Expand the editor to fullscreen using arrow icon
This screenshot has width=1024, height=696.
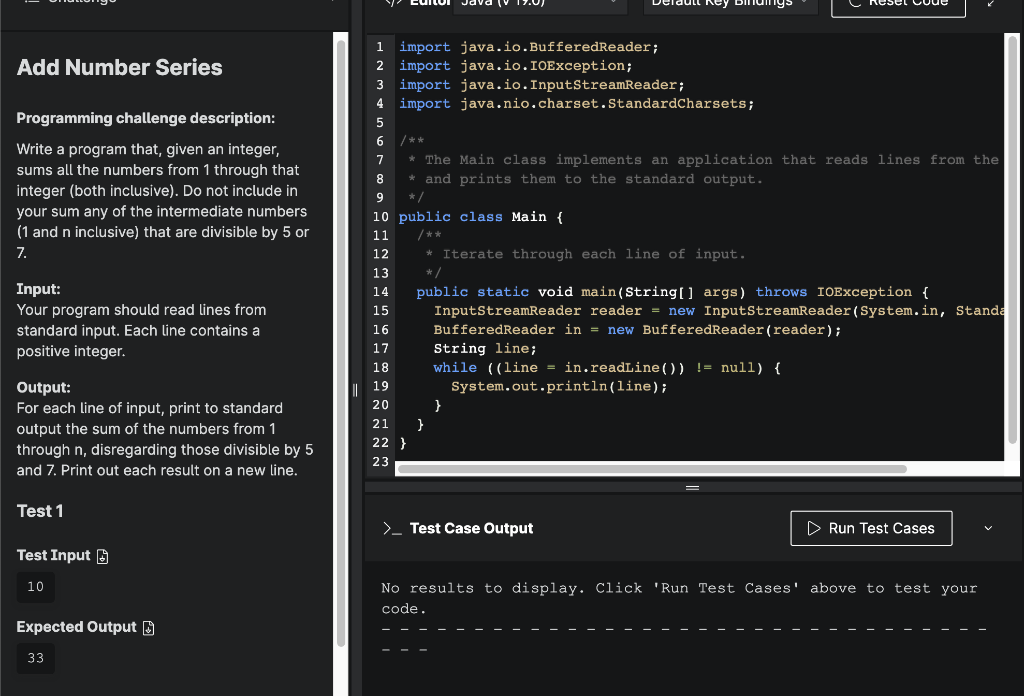[992, 3]
